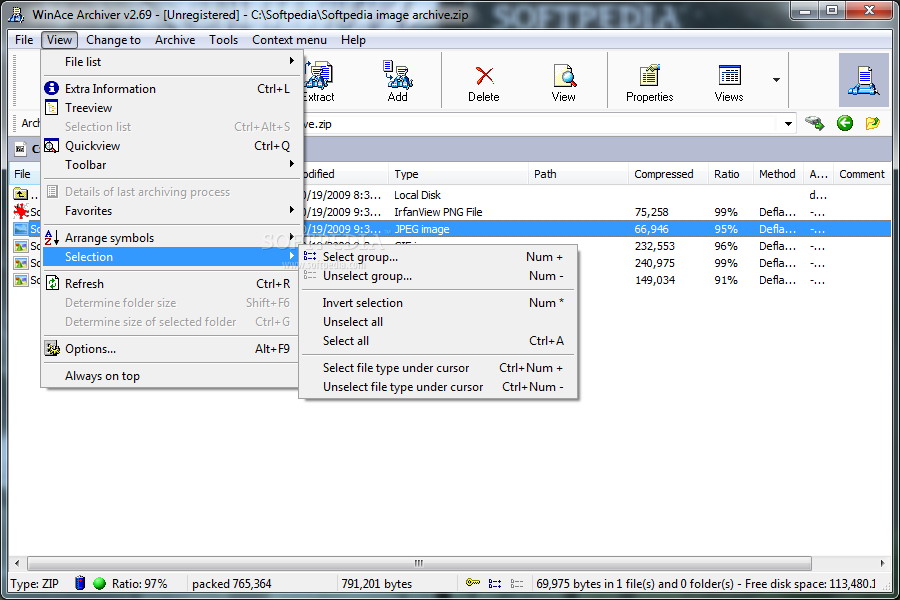The height and width of the screenshot is (600, 900).
Task: Click the green back arrow icon
Action: point(844,123)
